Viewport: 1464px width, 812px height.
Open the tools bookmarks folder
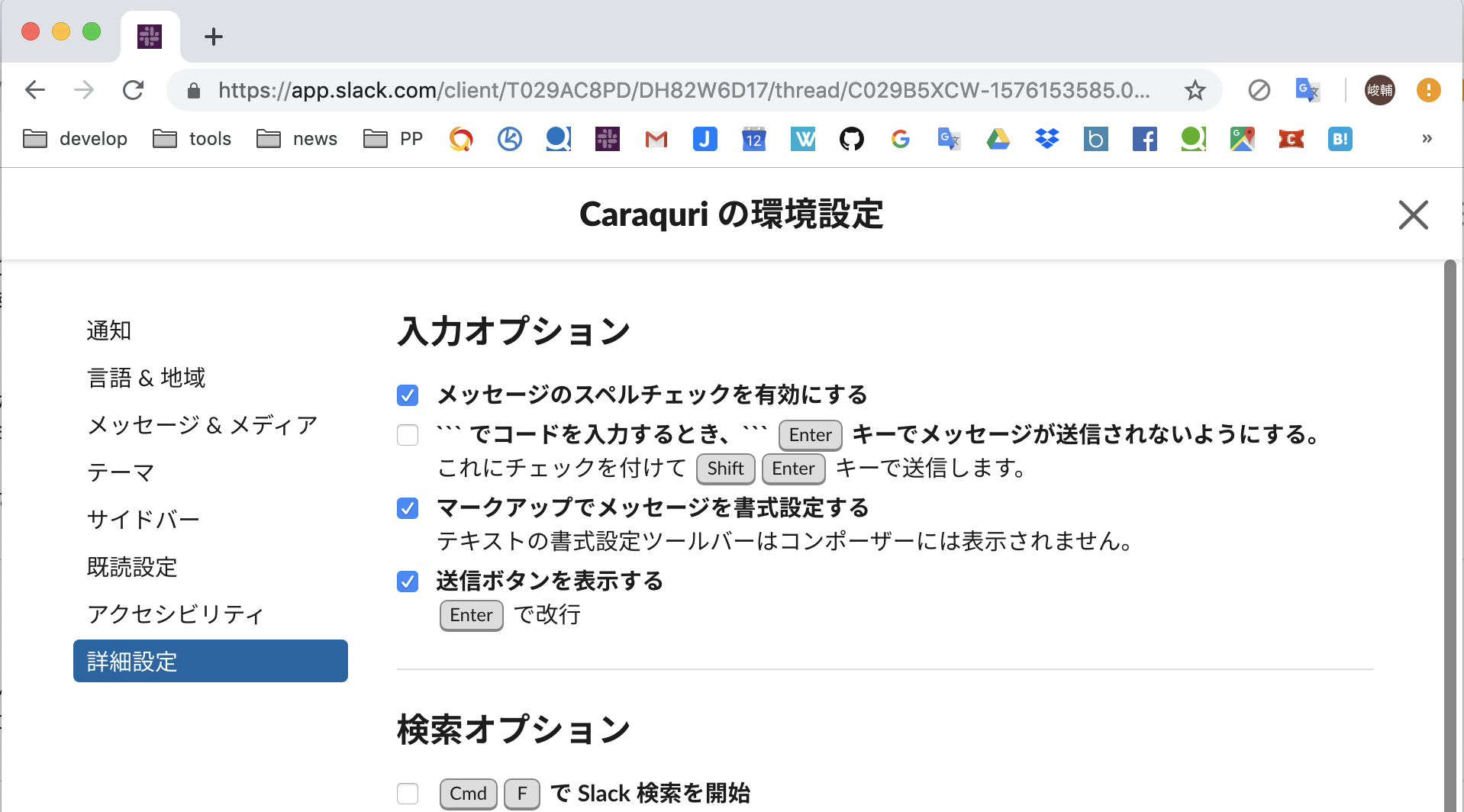coord(192,139)
